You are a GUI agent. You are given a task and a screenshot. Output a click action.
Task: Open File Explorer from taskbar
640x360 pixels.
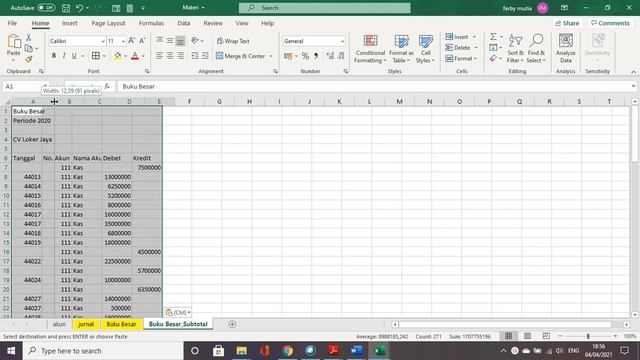(242, 351)
